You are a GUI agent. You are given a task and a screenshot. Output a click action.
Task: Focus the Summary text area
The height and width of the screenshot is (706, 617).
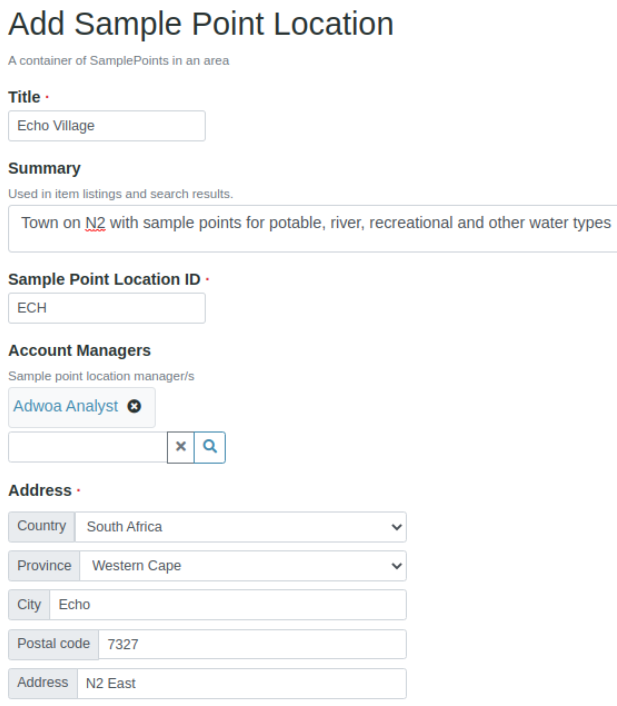pos(316,228)
